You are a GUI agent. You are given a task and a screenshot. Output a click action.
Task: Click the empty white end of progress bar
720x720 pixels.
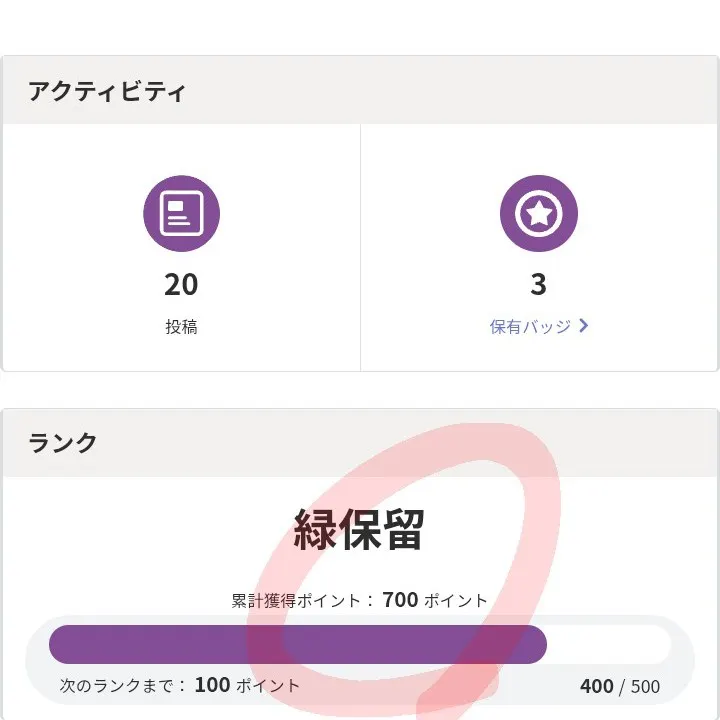click(608, 644)
